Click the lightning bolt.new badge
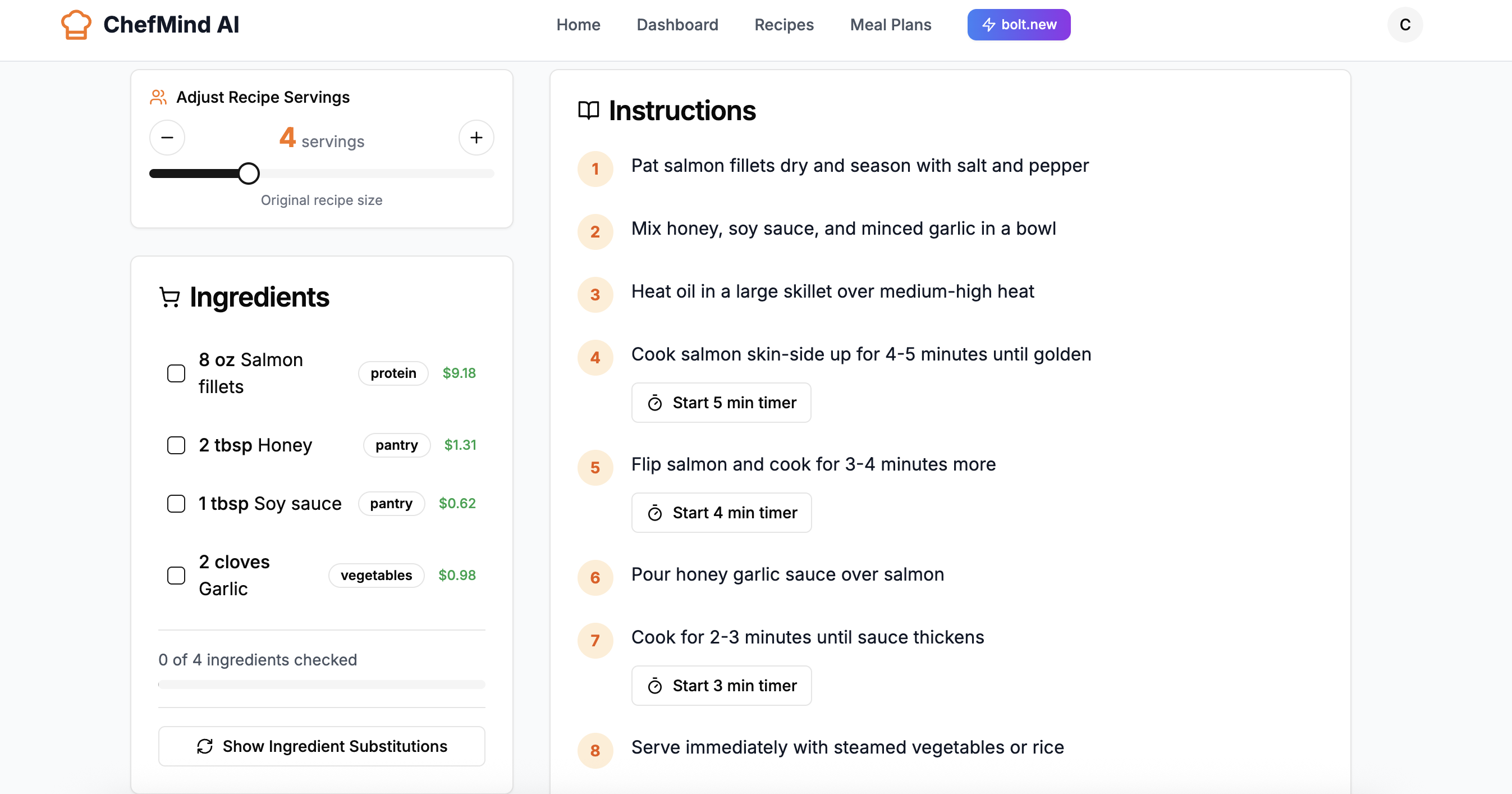The height and width of the screenshot is (794, 1512). pos(1018,25)
